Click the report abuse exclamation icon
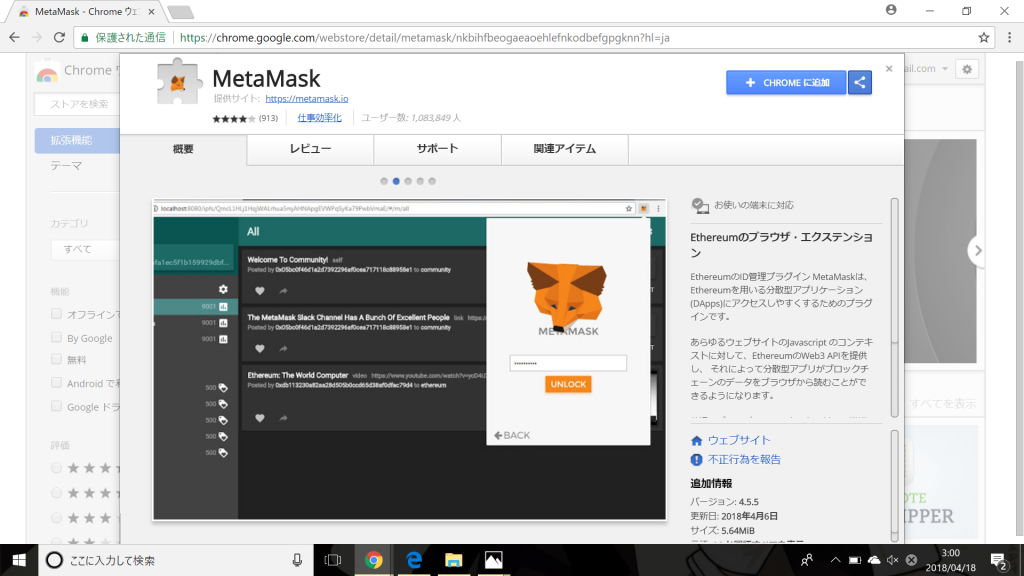 point(697,460)
